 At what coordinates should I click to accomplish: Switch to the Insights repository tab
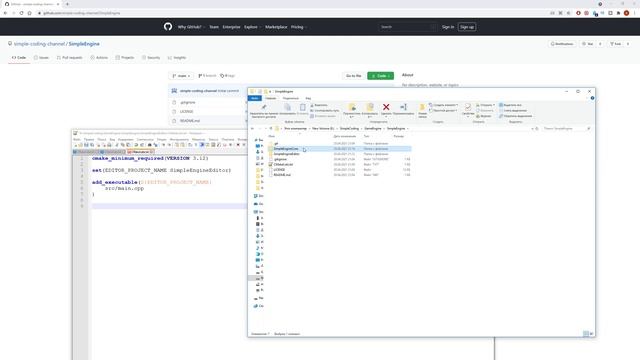coord(177,58)
